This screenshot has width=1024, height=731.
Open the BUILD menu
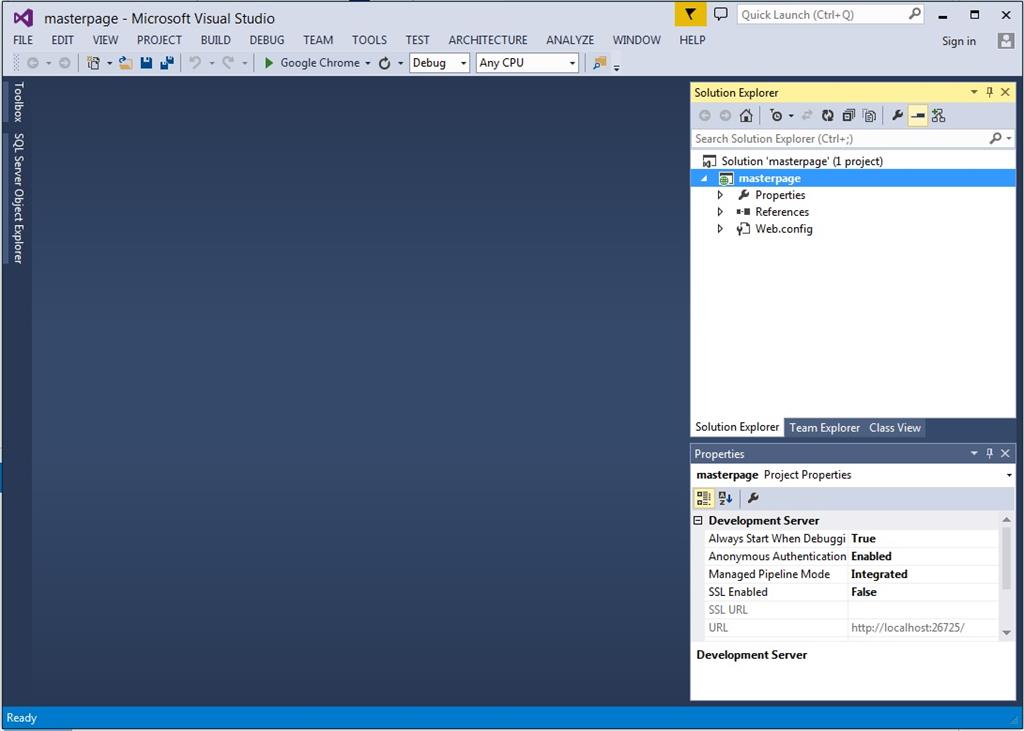[216, 40]
